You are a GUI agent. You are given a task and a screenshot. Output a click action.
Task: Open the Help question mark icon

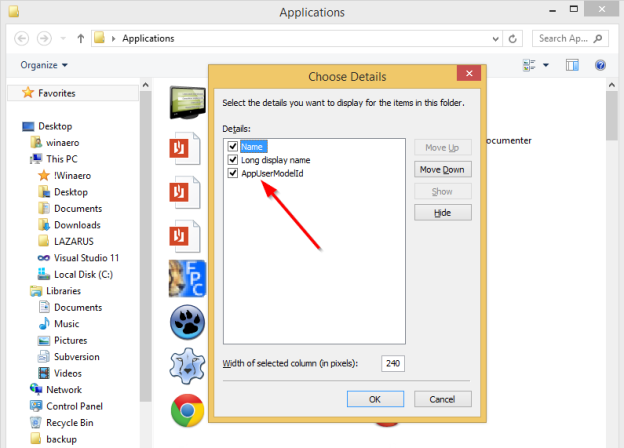[601, 65]
